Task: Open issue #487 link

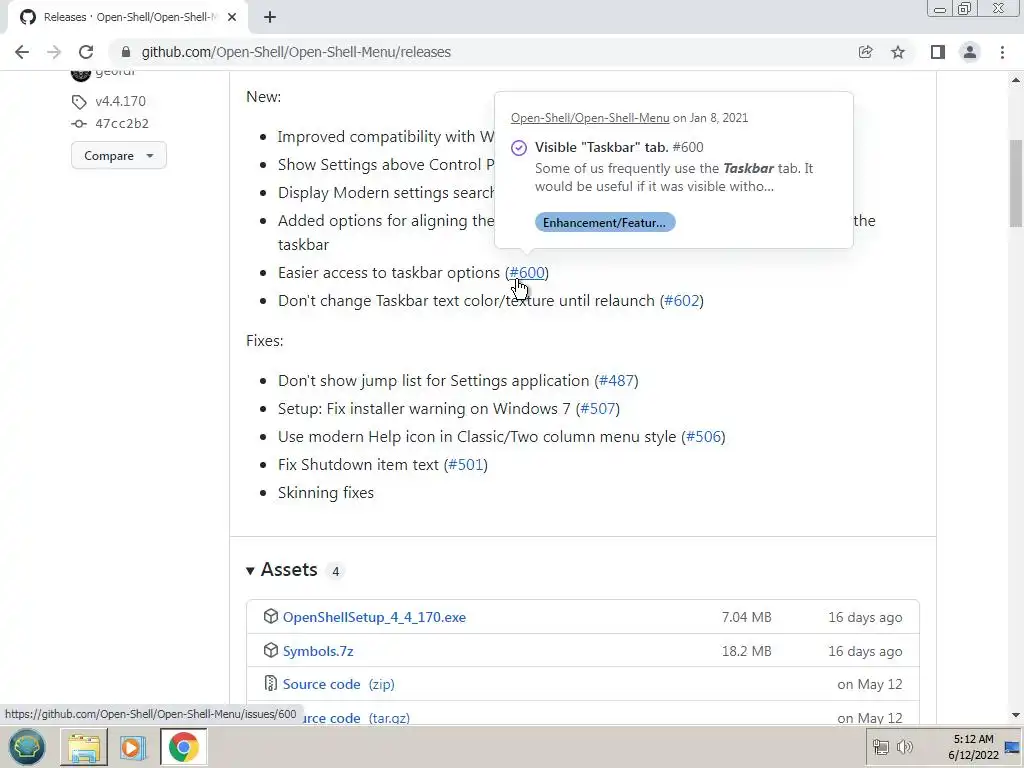Action: coord(616,381)
